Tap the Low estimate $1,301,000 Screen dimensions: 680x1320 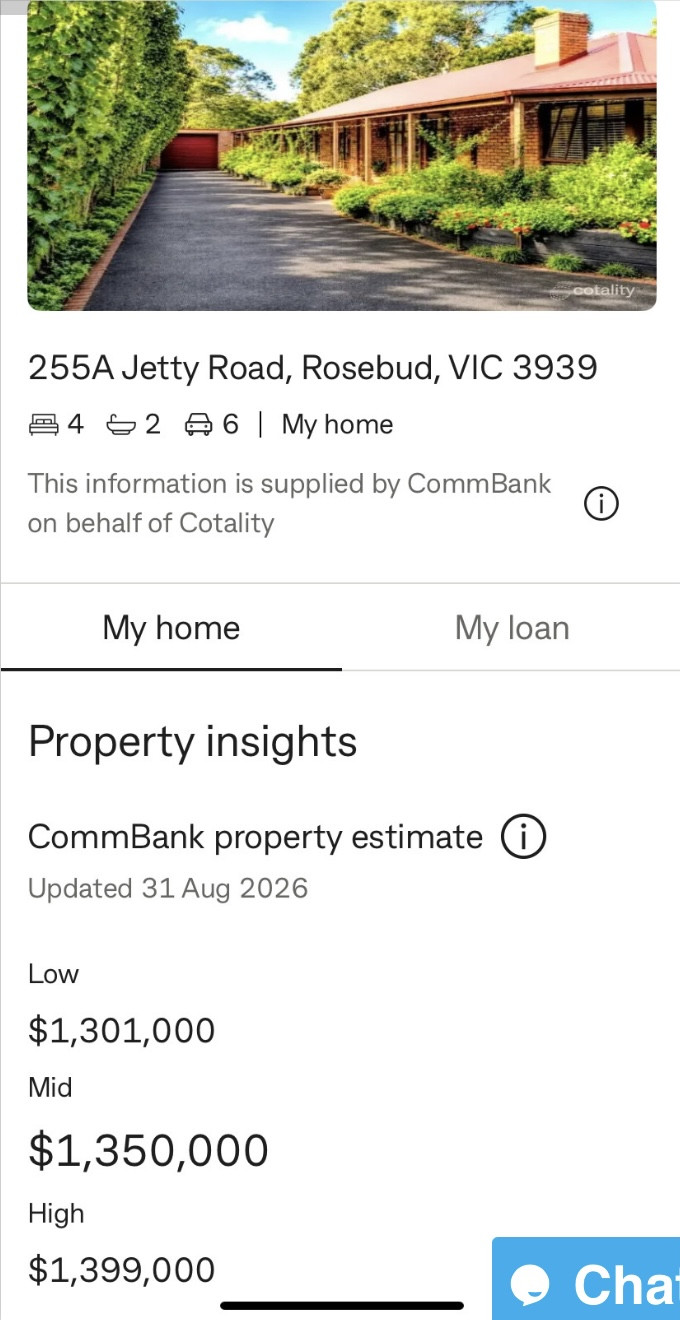pyautogui.click(x=122, y=1030)
